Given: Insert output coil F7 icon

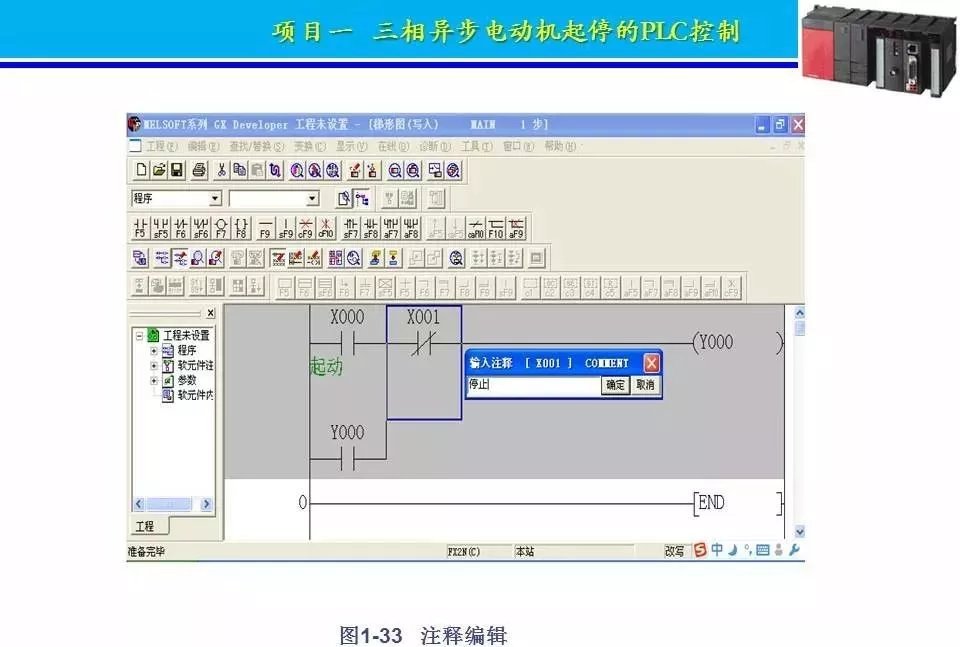Looking at the screenshot, I should tap(221, 228).
